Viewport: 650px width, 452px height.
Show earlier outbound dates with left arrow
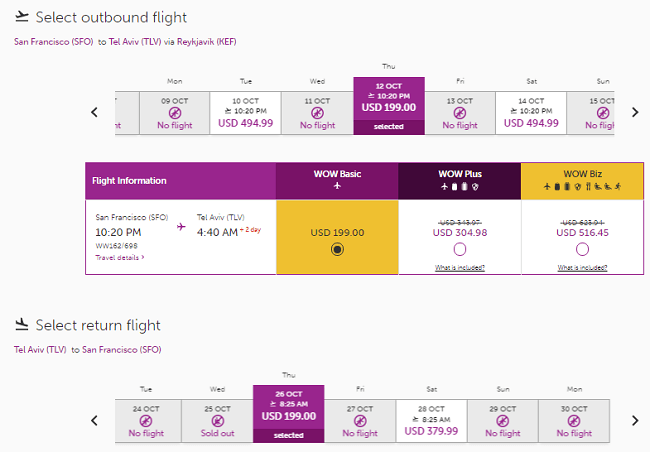[95, 112]
